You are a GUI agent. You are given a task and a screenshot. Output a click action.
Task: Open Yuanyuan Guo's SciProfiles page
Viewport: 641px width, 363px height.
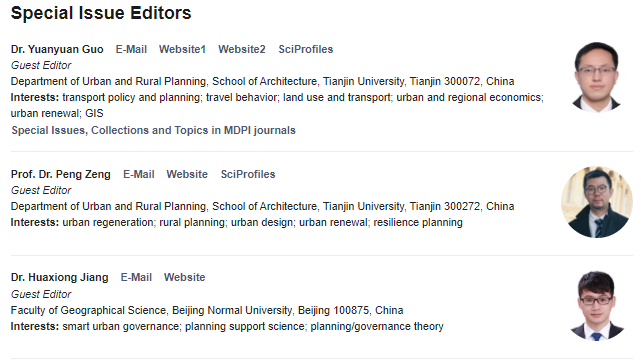pyautogui.click(x=306, y=49)
